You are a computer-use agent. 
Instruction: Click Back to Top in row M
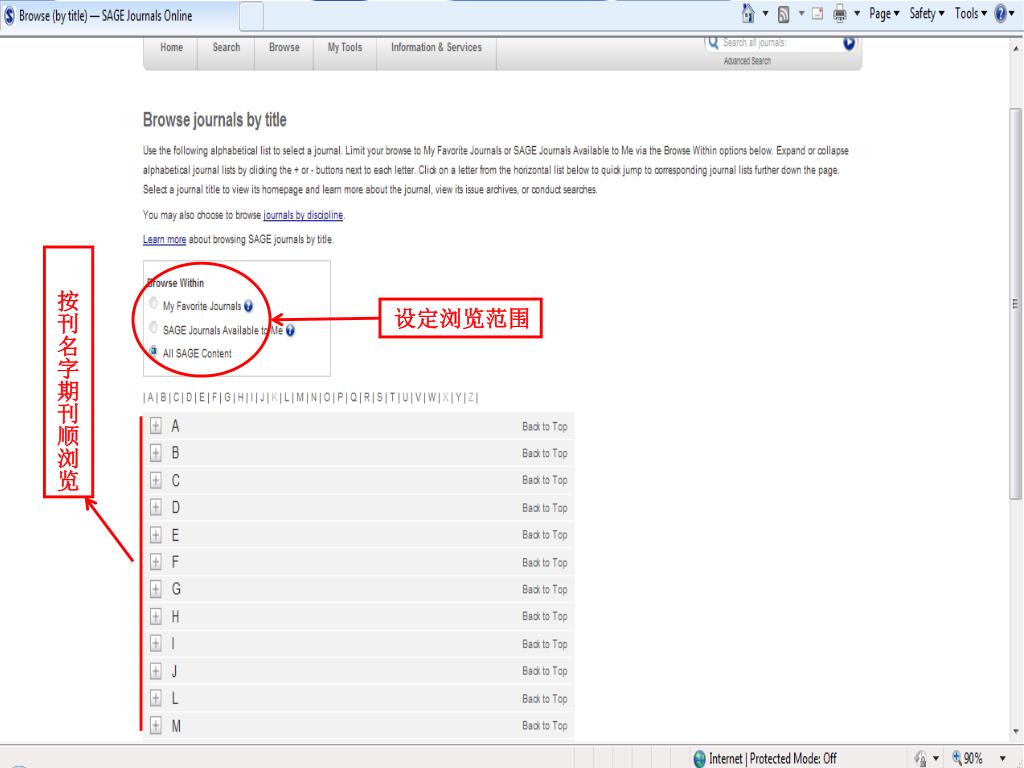pos(545,726)
